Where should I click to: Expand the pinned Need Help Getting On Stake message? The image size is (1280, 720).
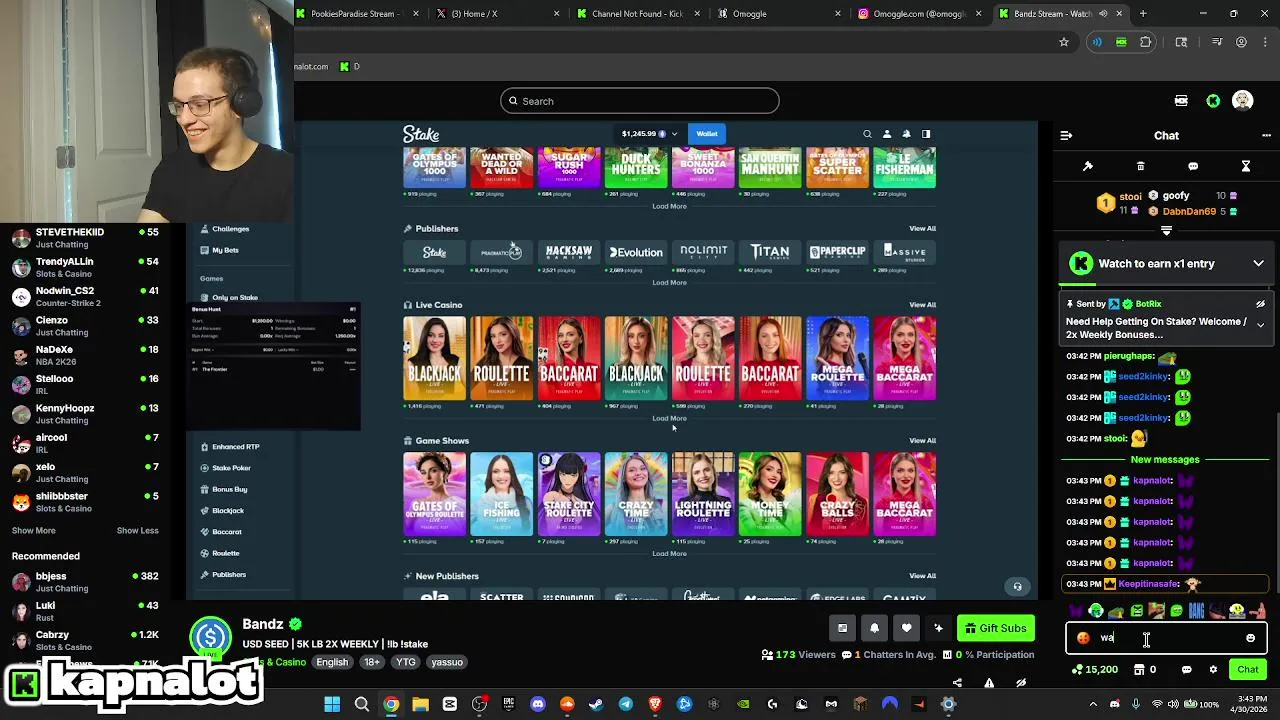click(x=1260, y=325)
